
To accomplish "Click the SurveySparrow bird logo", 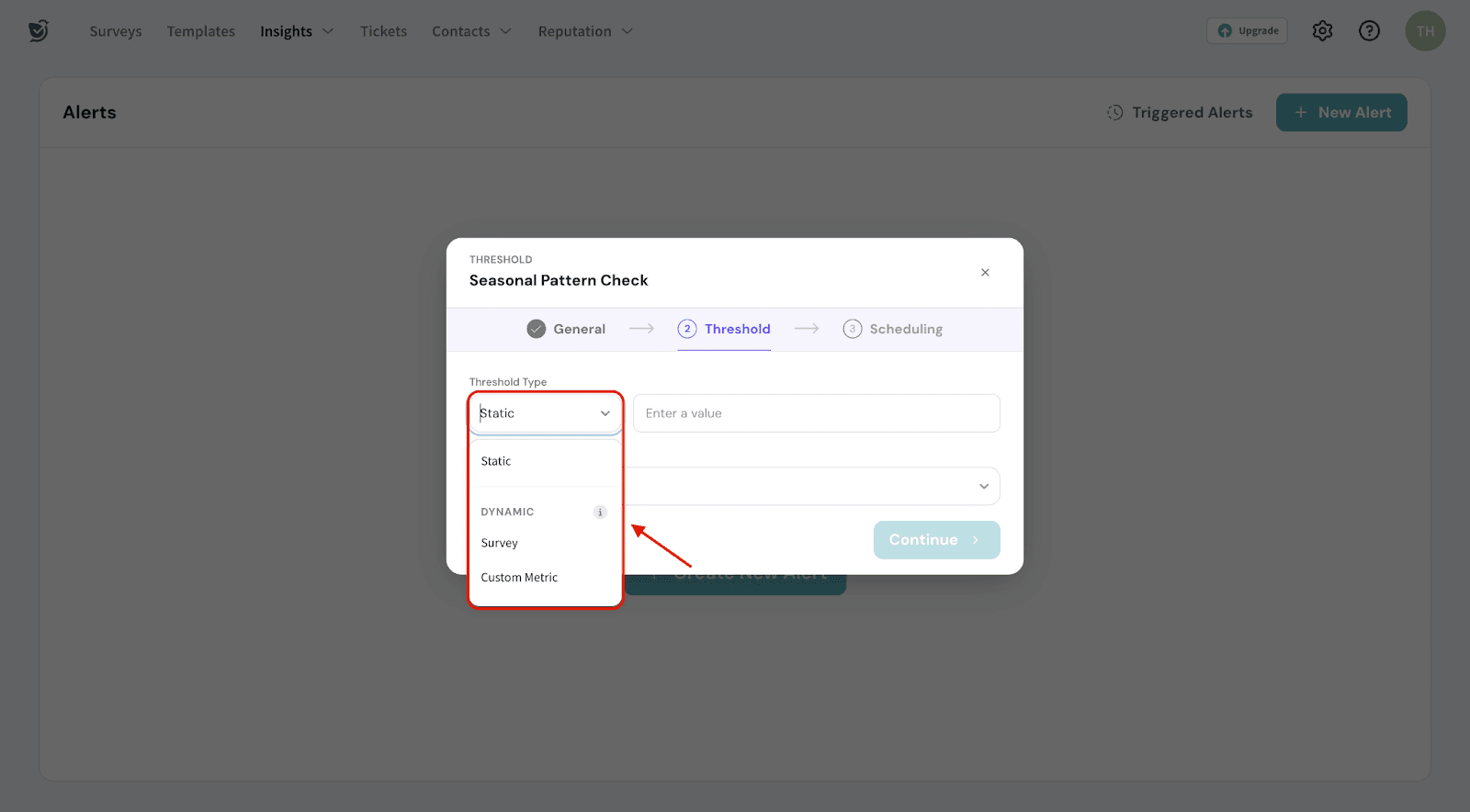I will coord(38,31).
